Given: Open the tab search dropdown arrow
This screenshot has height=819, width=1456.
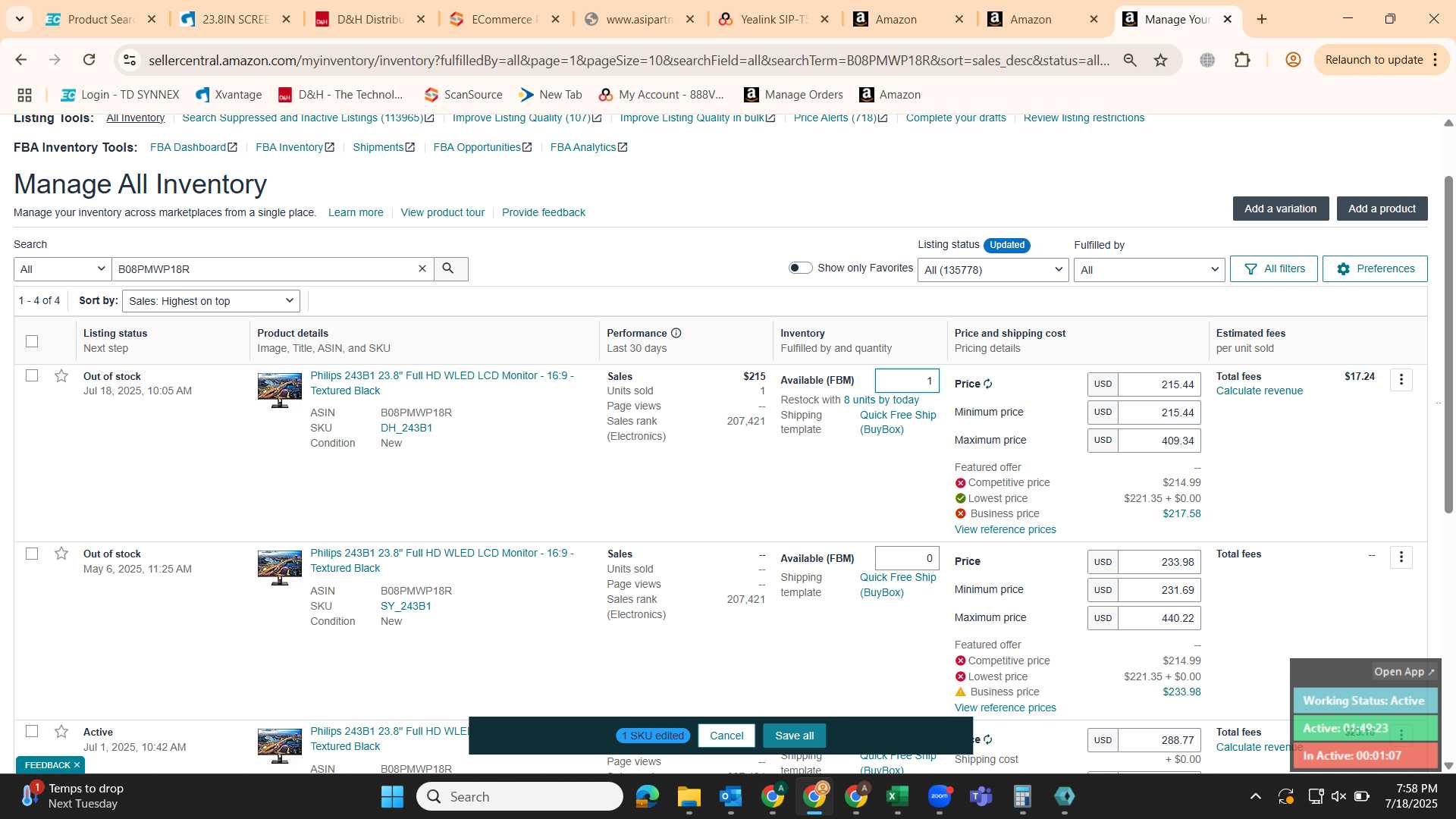Looking at the screenshot, I should click(x=19, y=19).
